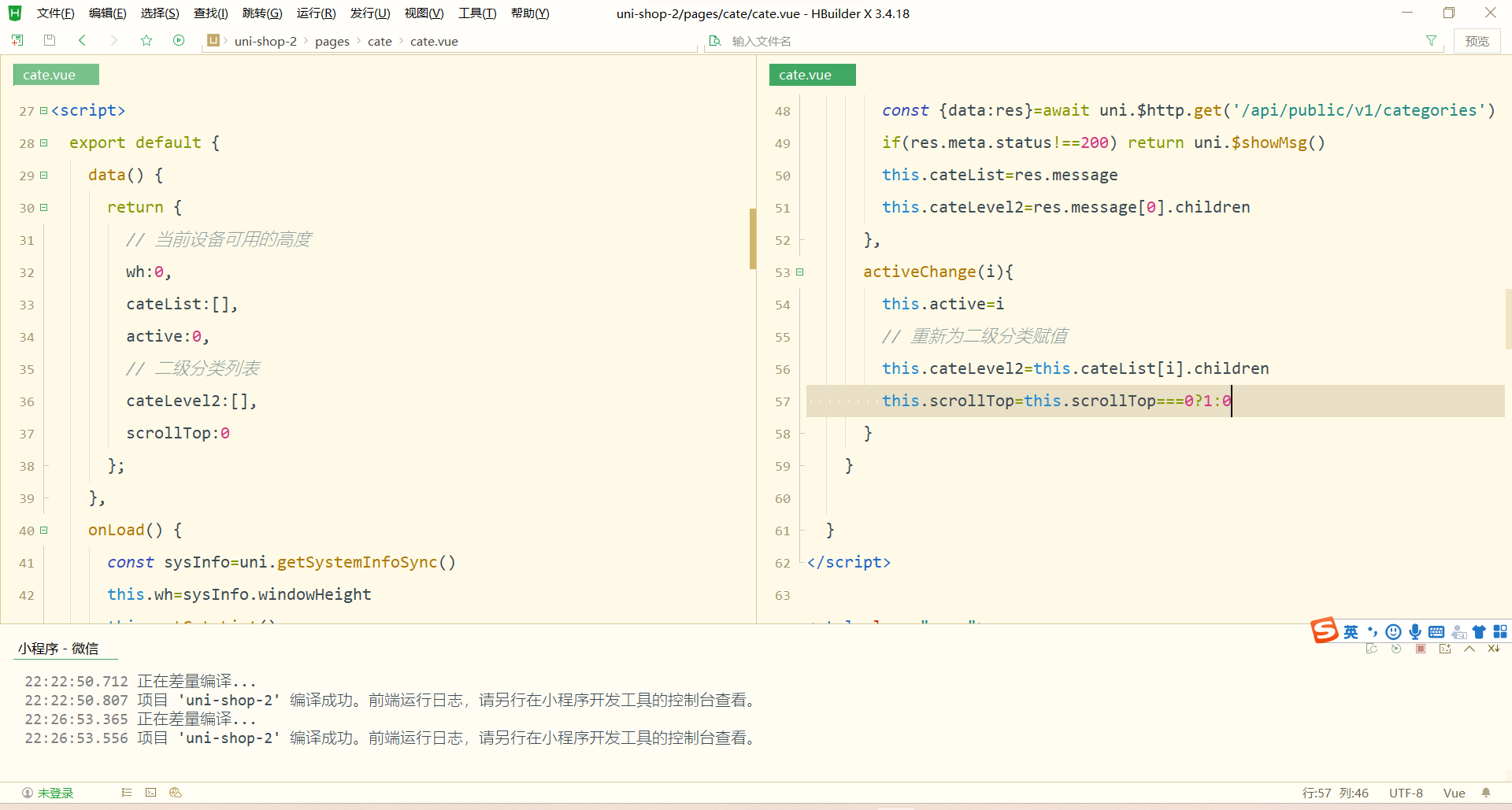Image resolution: width=1512 pixels, height=810 pixels.
Task: Click pages in breadcrumb
Action: (x=332, y=41)
